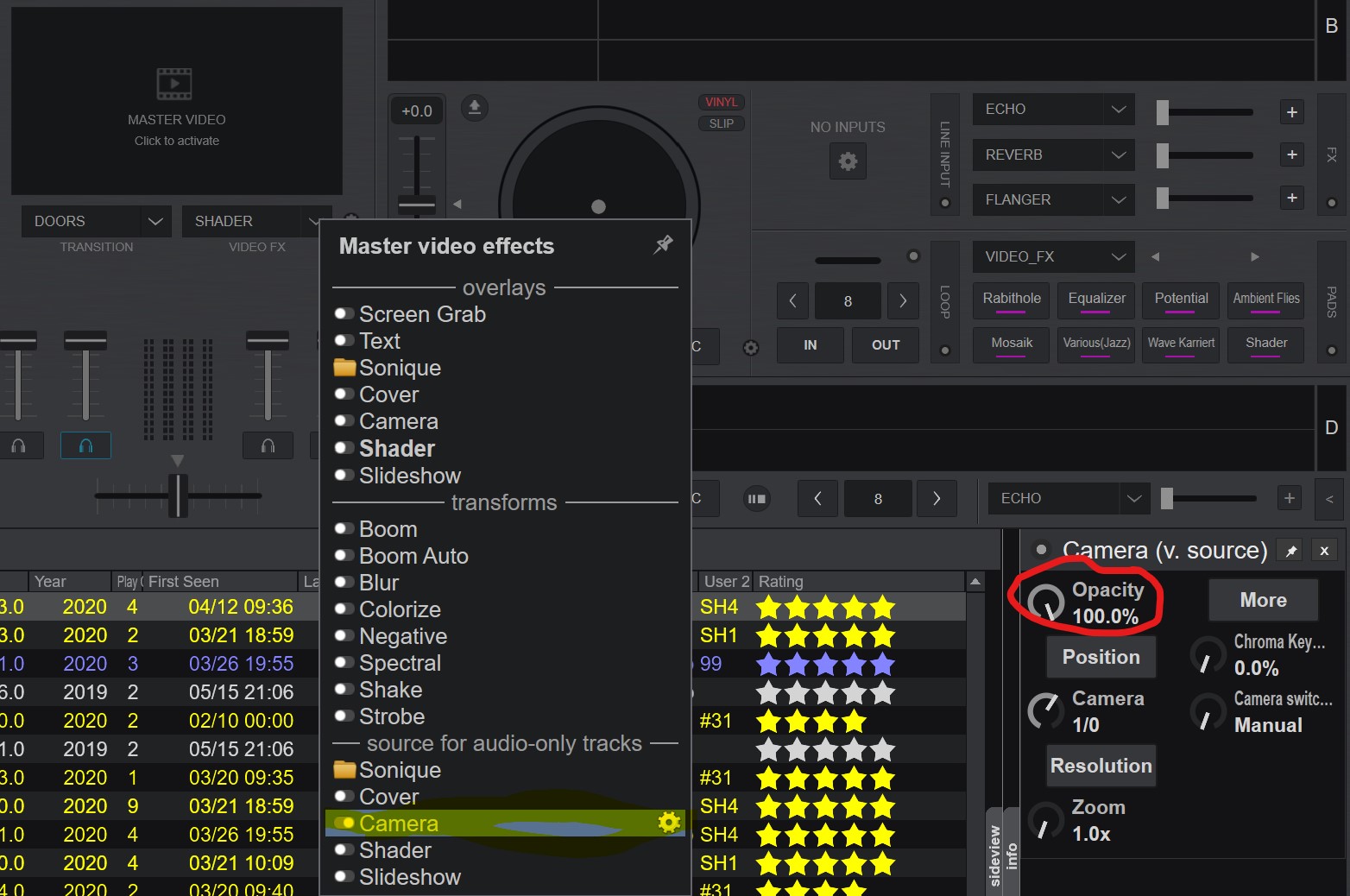Image resolution: width=1350 pixels, height=896 pixels.
Task: Open the VIDEO_FX selector dropdown
Action: tap(1052, 256)
